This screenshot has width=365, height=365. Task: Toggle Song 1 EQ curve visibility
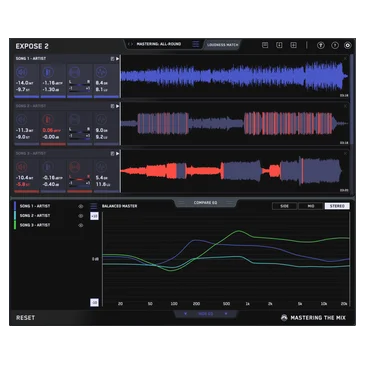(81, 206)
